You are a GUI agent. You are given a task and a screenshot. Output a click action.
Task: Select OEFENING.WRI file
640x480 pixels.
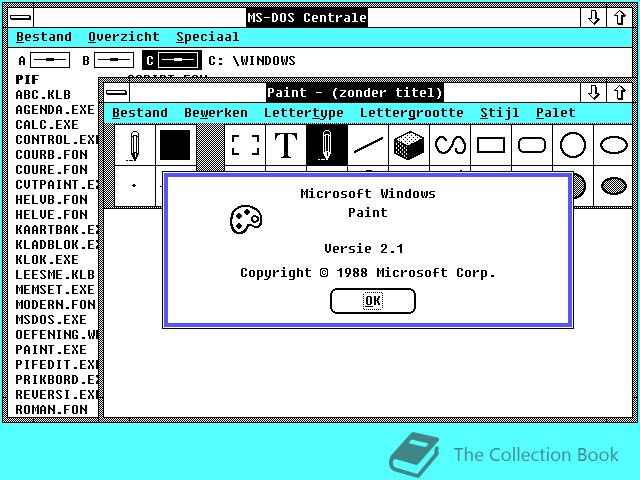pyautogui.click(x=57, y=335)
